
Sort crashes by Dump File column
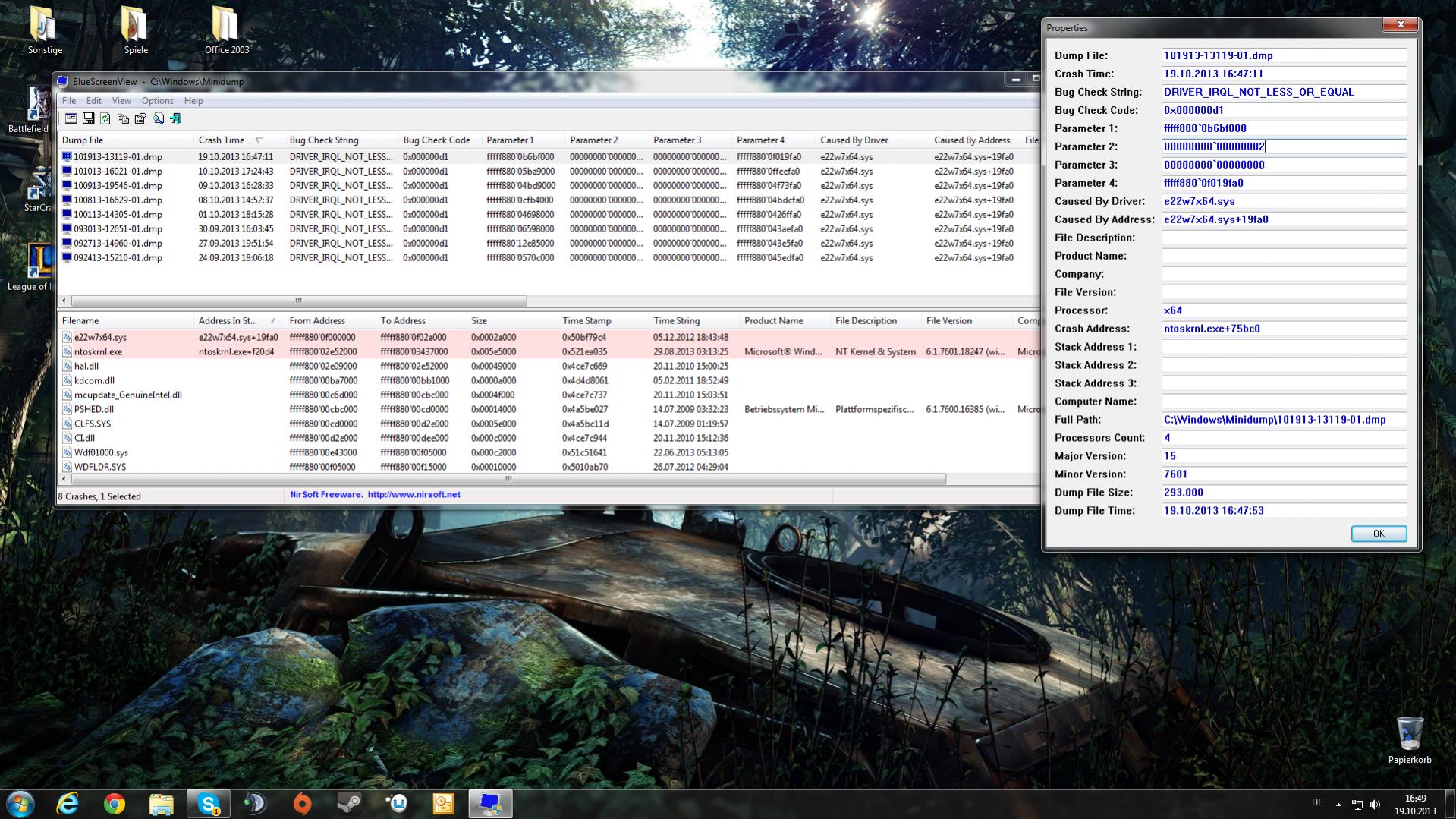coord(126,140)
